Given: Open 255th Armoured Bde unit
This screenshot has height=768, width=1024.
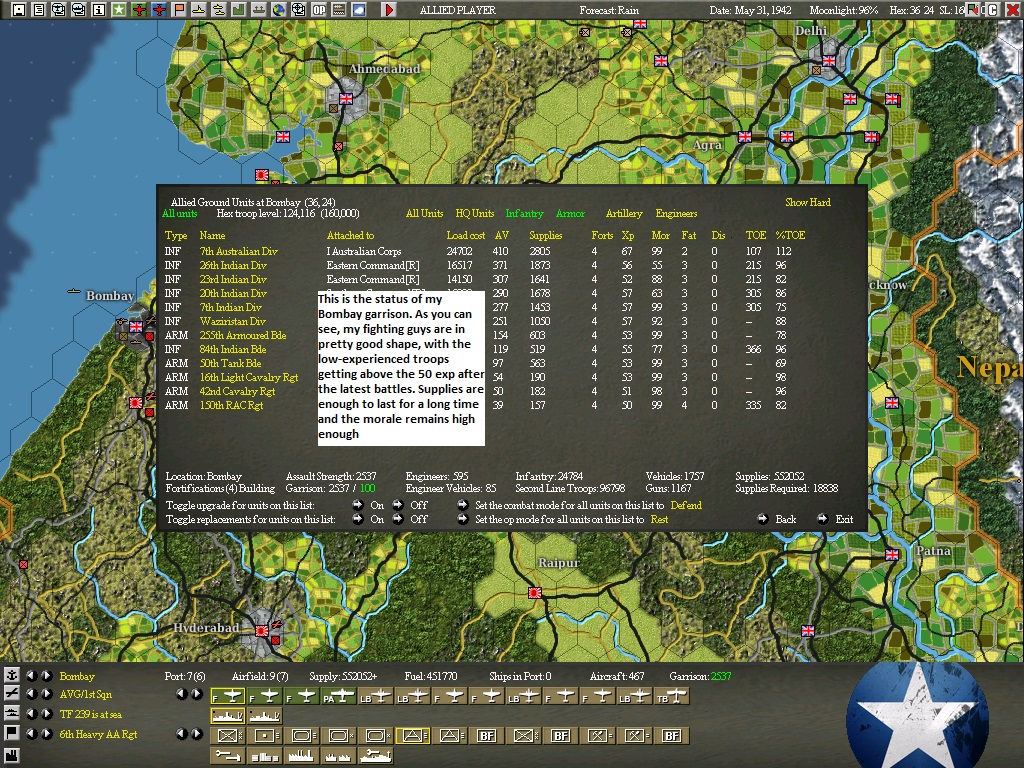Looking at the screenshot, I should 243,335.
